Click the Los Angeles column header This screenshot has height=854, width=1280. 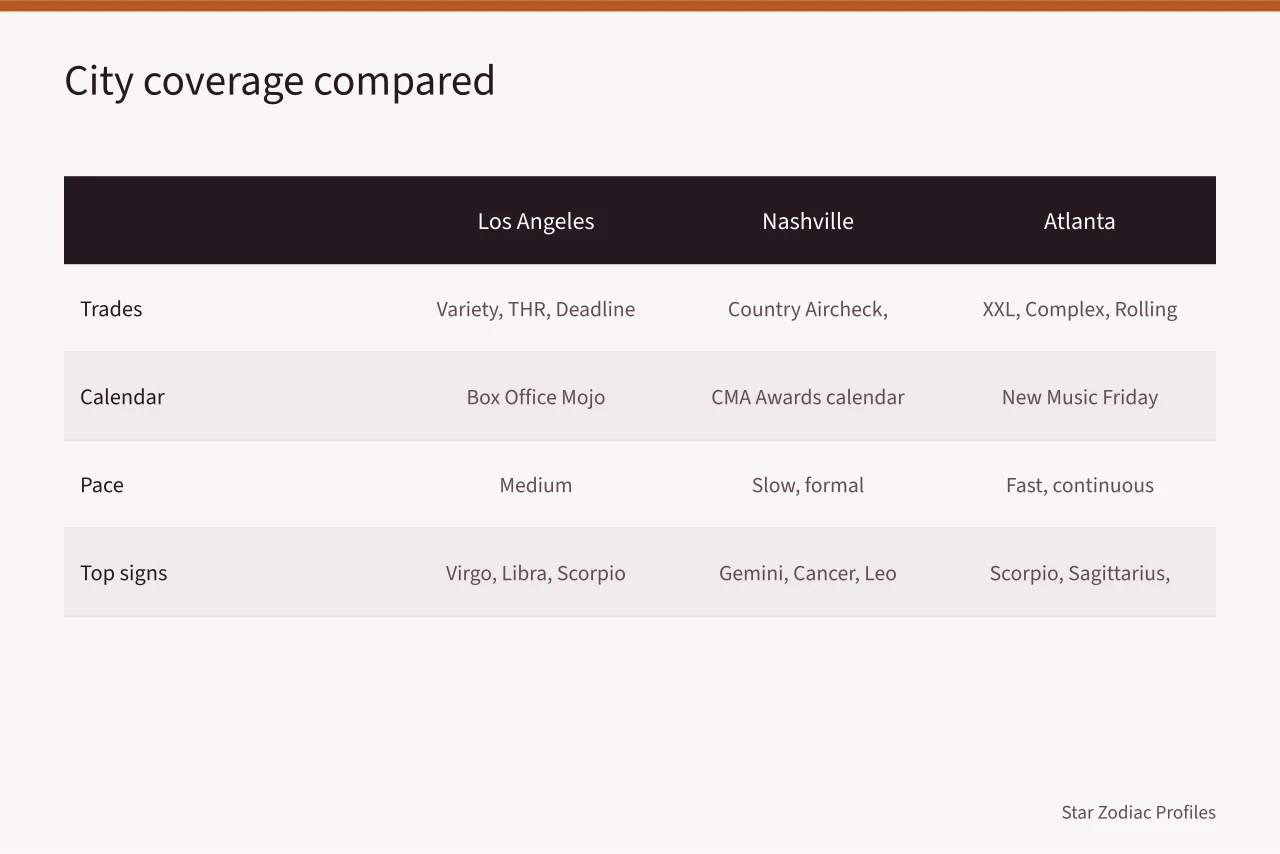click(x=536, y=221)
